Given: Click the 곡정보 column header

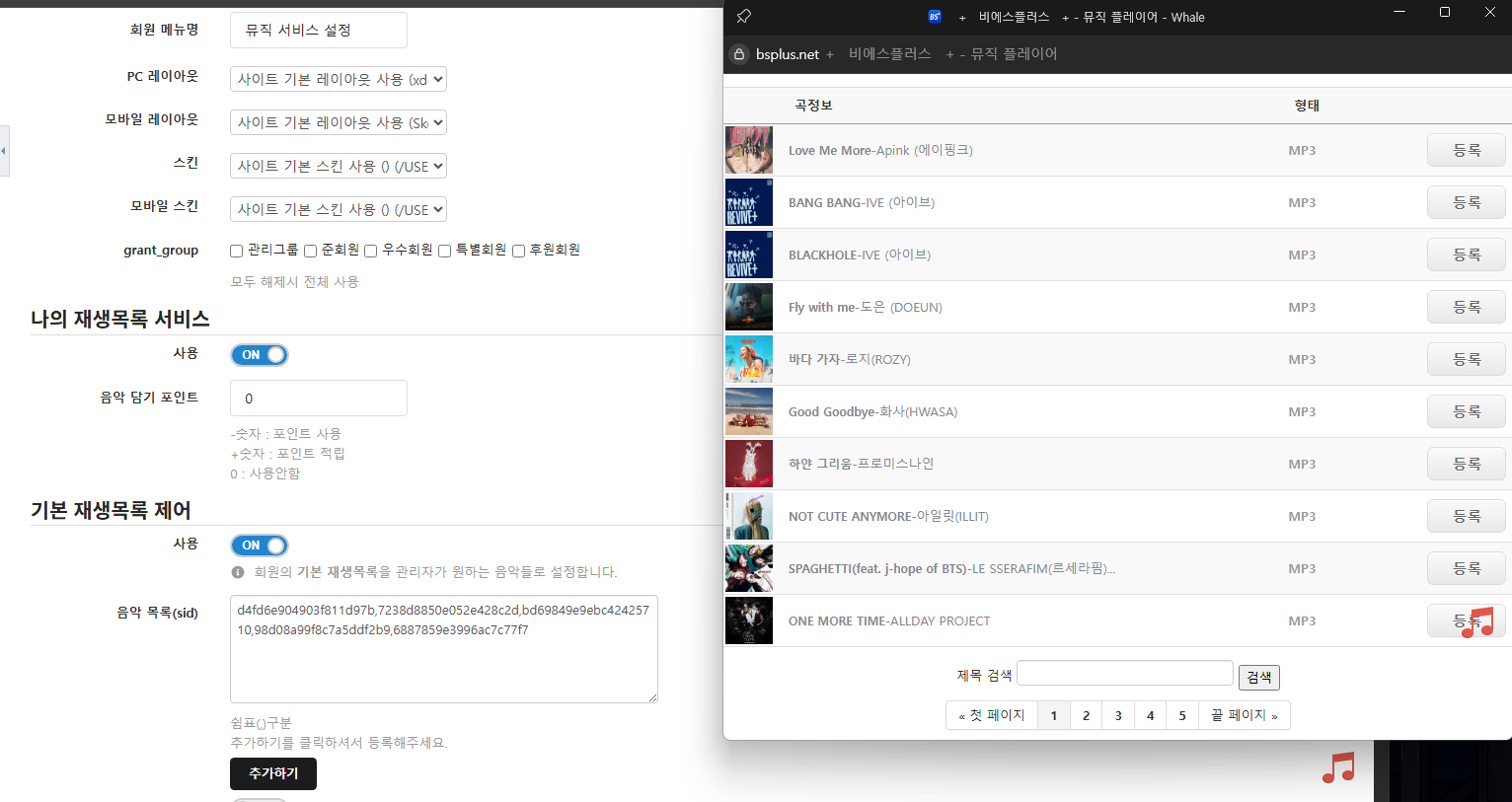Looking at the screenshot, I should [x=813, y=106].
